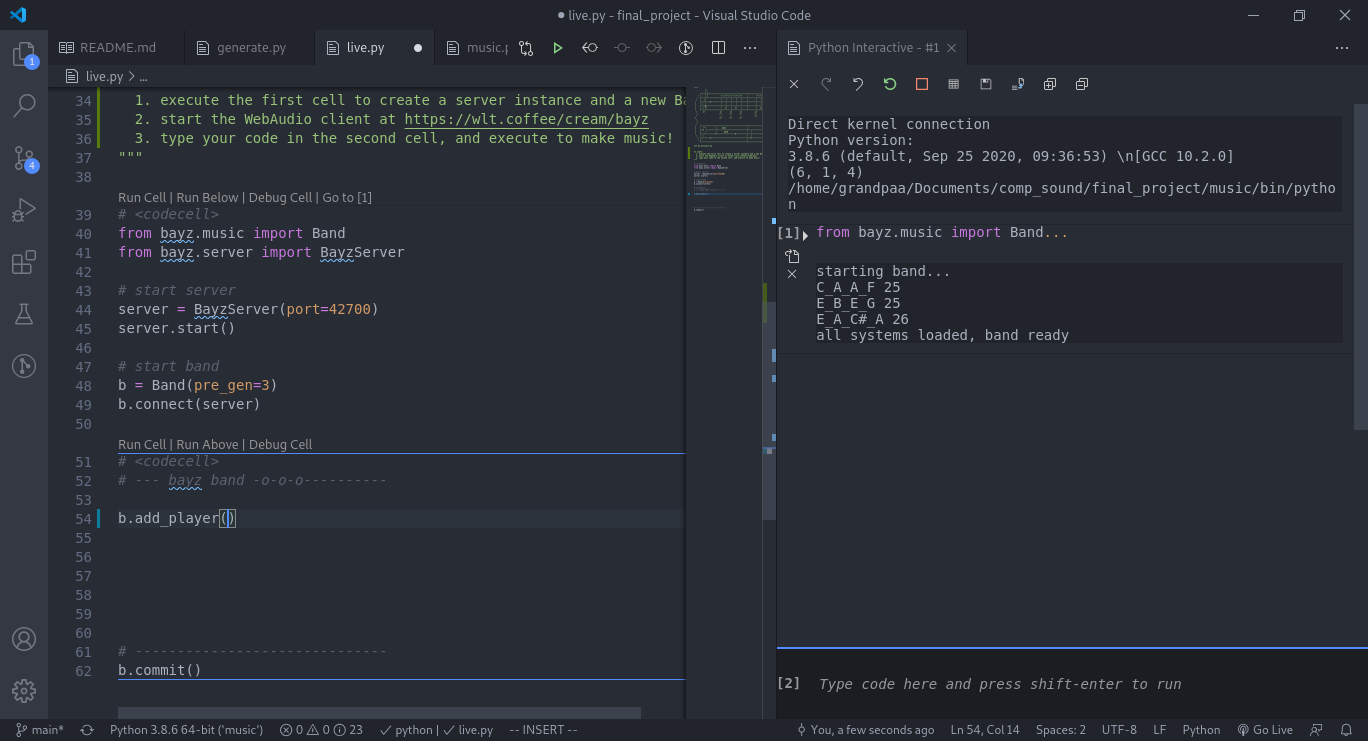Clear all cells in Python Interactive
The height and width of the screenshot is (741, 1368).
pos(794,85)
